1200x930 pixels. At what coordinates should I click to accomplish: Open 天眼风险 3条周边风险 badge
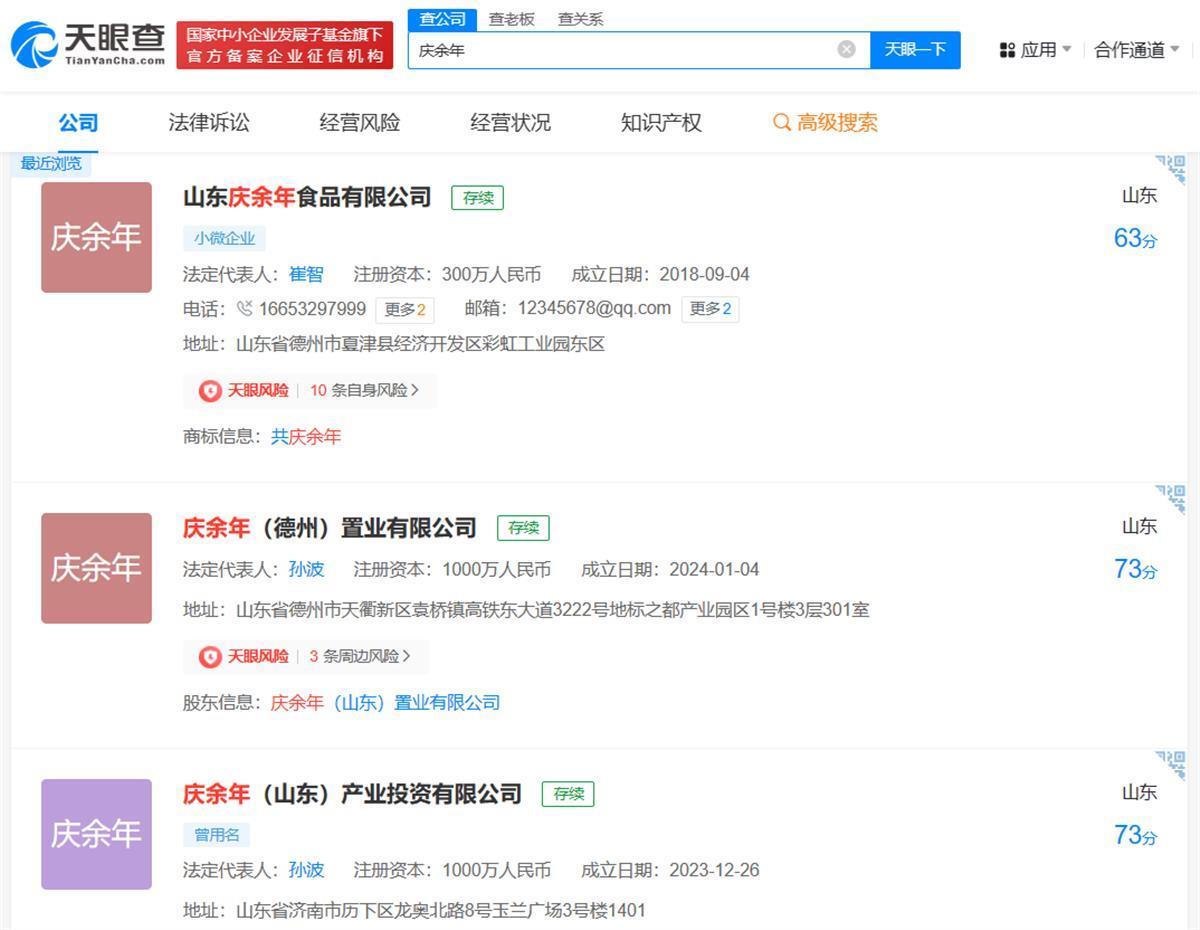pyautogui.click(x=305, y=656)
